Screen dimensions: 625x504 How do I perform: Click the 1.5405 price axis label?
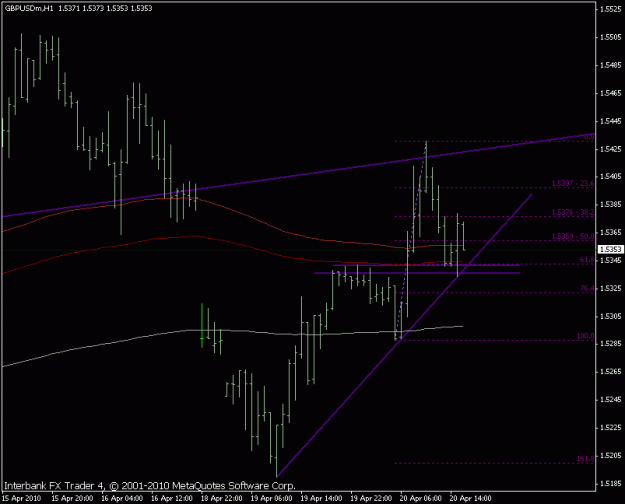(x=611, y=176)
